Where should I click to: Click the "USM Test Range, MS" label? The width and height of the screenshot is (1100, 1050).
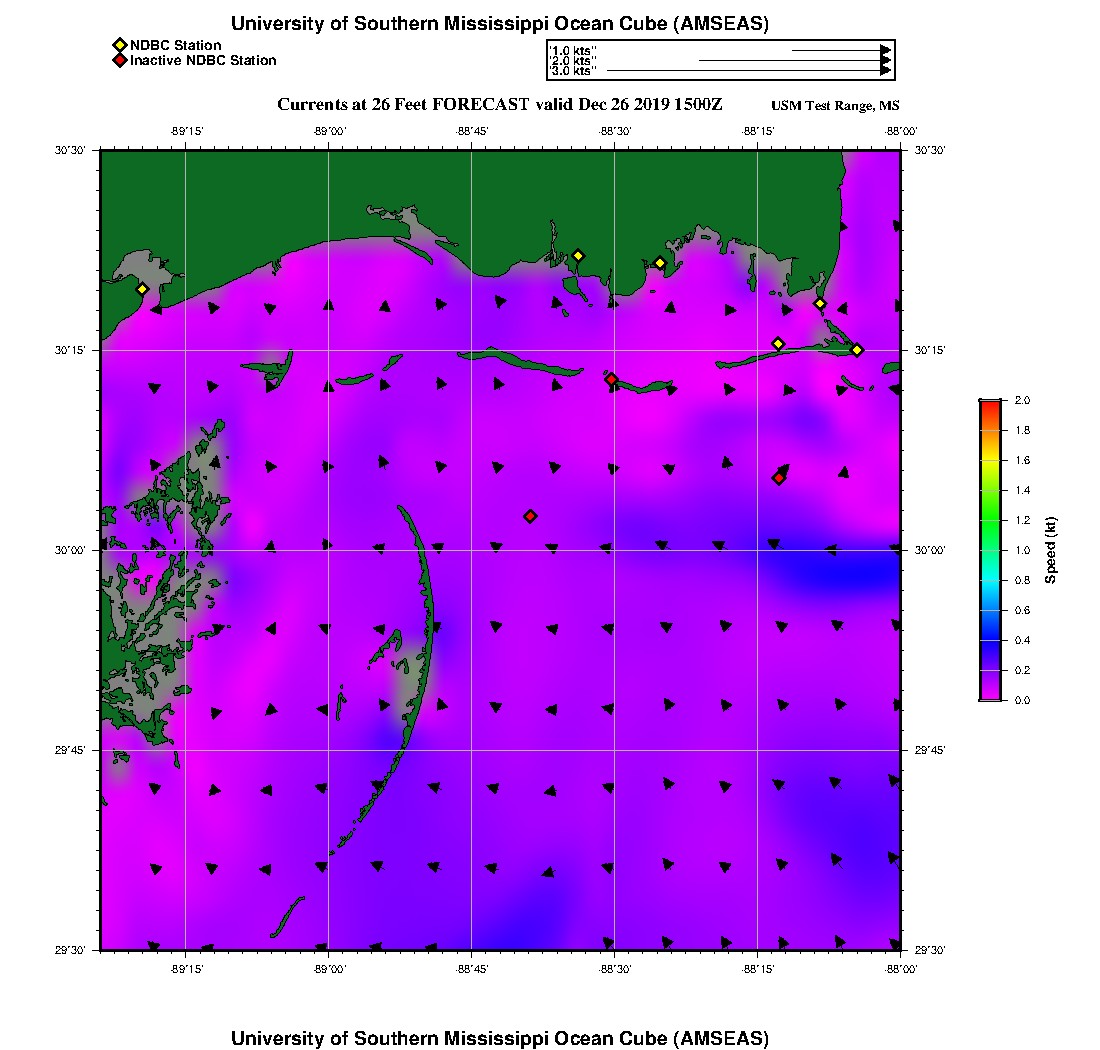click(835, 106)
